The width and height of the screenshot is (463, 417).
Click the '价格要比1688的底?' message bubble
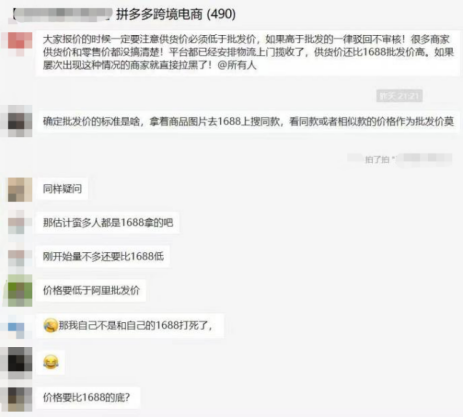[x=87, y=397]
